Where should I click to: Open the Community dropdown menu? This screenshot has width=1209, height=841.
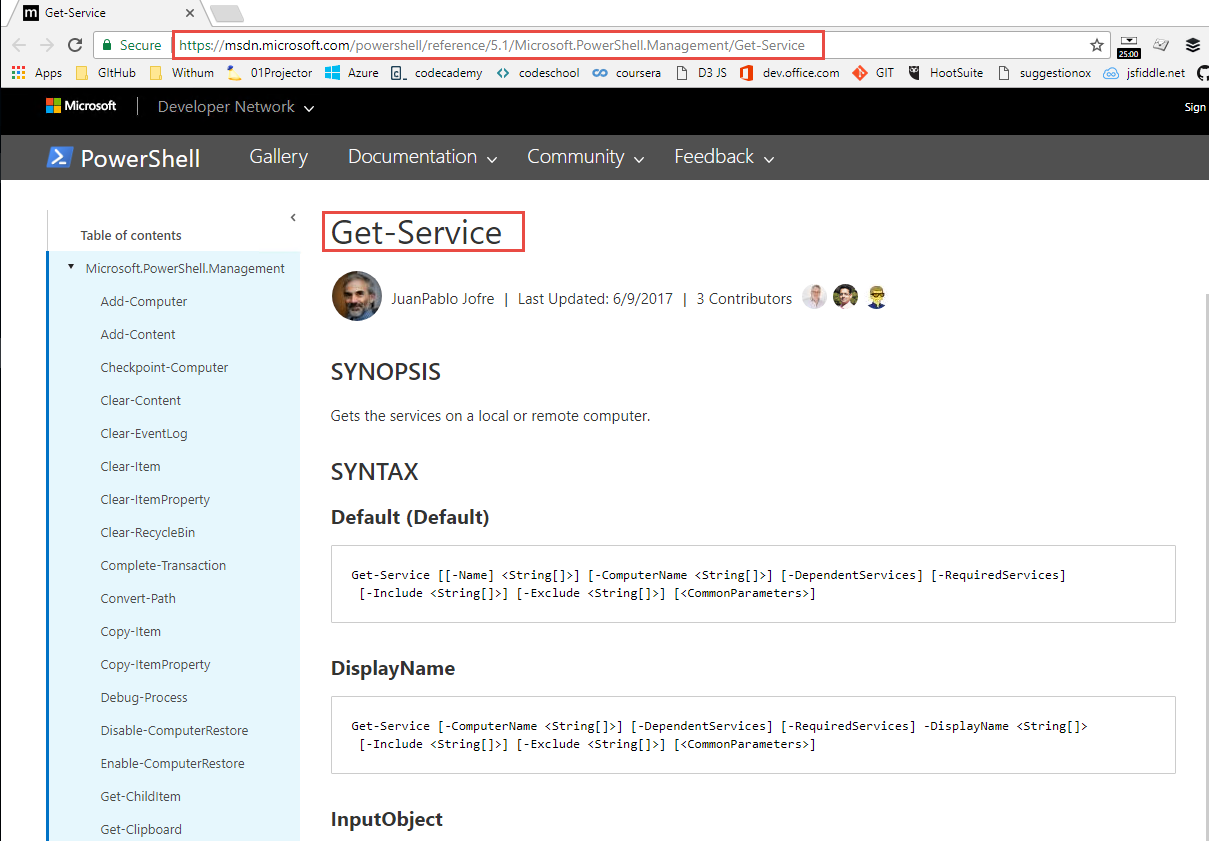586,157
